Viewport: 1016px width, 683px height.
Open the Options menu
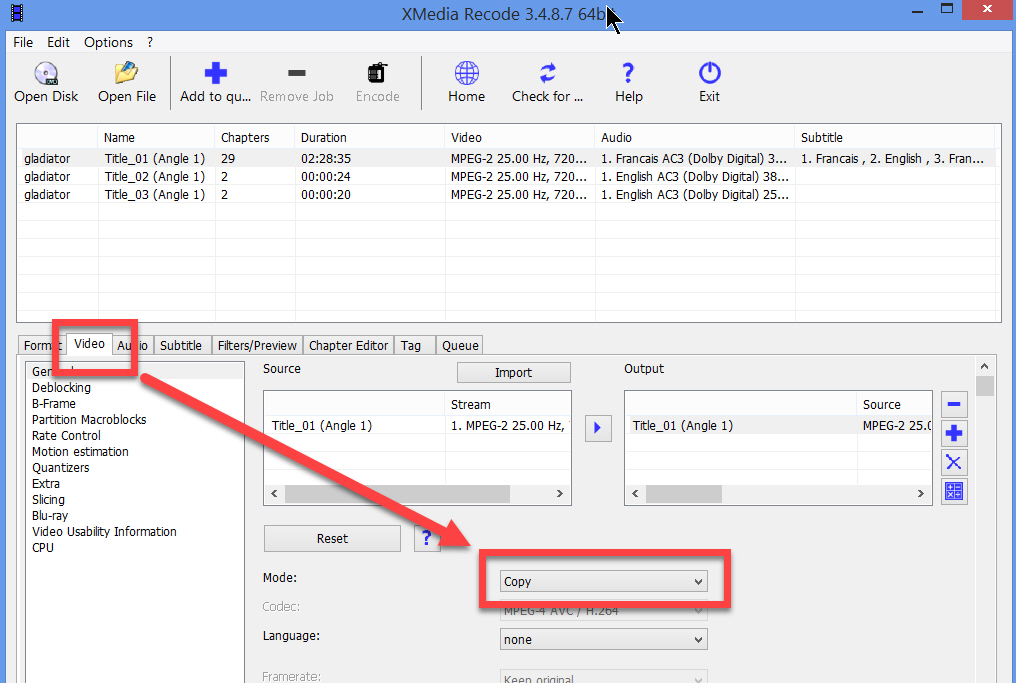coord(108,42)
